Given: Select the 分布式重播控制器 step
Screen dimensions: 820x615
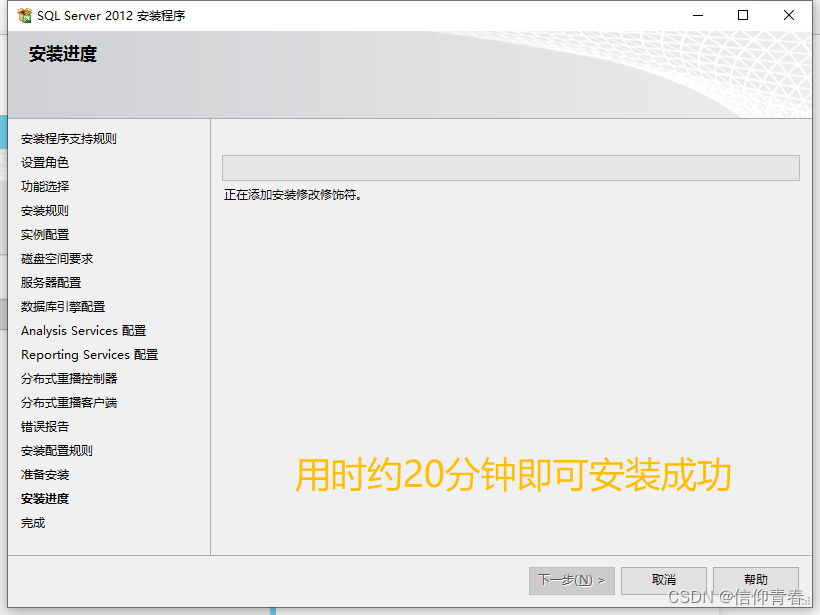Looking at the screenshot, I should [69, 379].
